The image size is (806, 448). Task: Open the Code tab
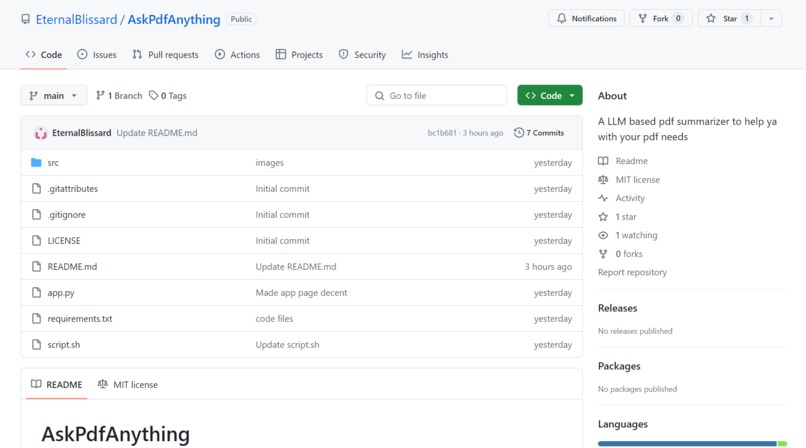pyautogui.click(x=44, y=54)
